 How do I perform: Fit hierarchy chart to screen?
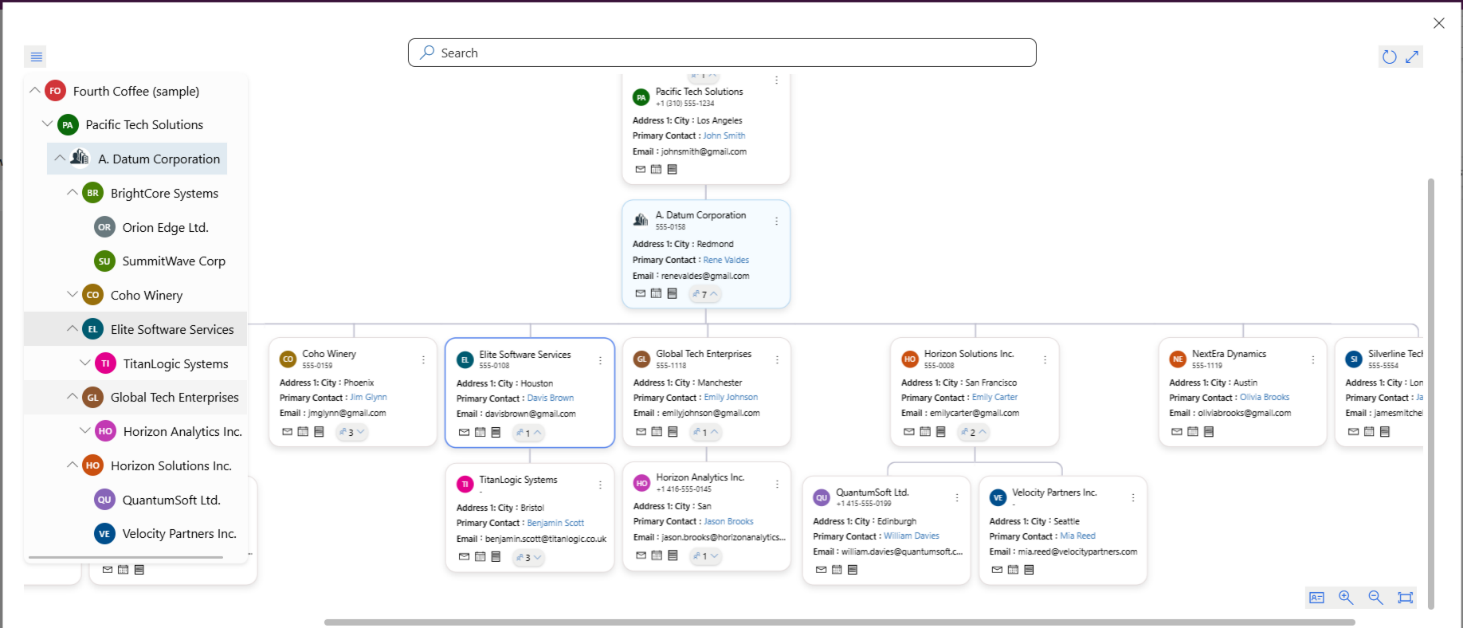pos(1405,597)
